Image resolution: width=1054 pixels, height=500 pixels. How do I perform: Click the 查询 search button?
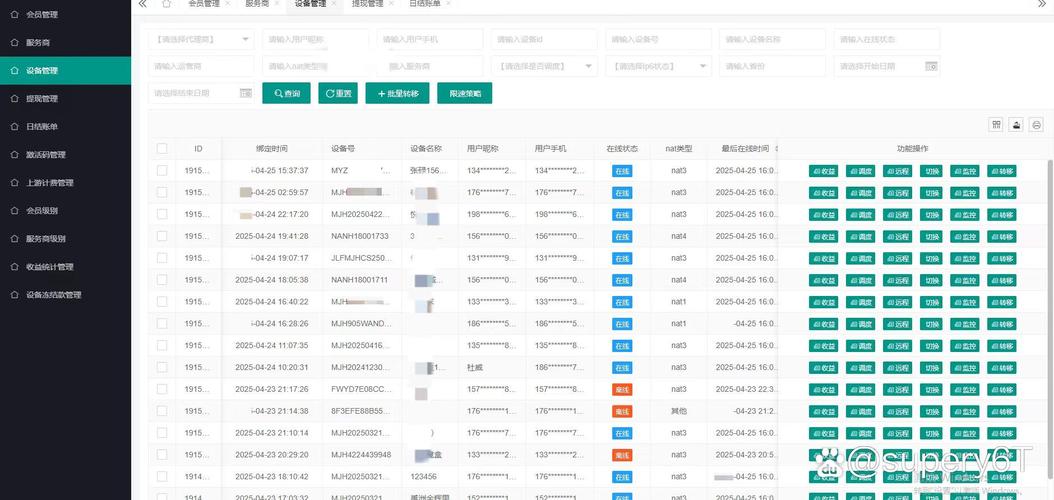pos(286,93)
